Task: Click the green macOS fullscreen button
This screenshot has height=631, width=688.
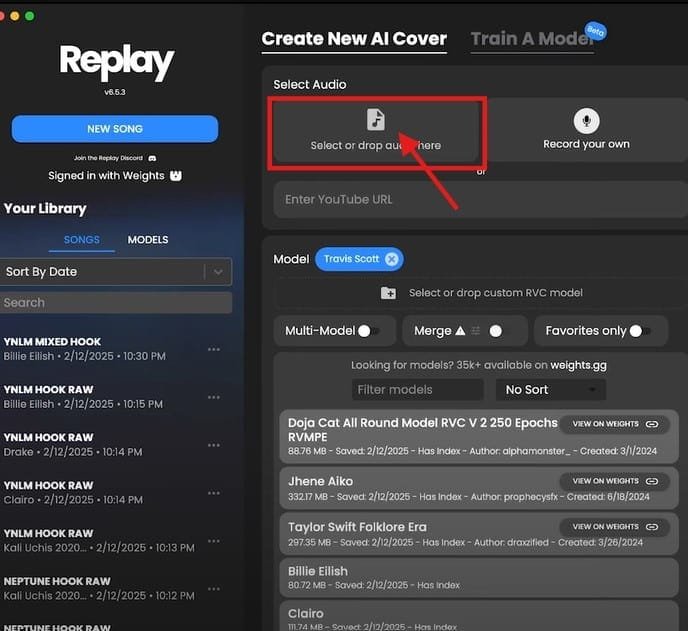Action: pyautogui.click(x=30, y=16)
